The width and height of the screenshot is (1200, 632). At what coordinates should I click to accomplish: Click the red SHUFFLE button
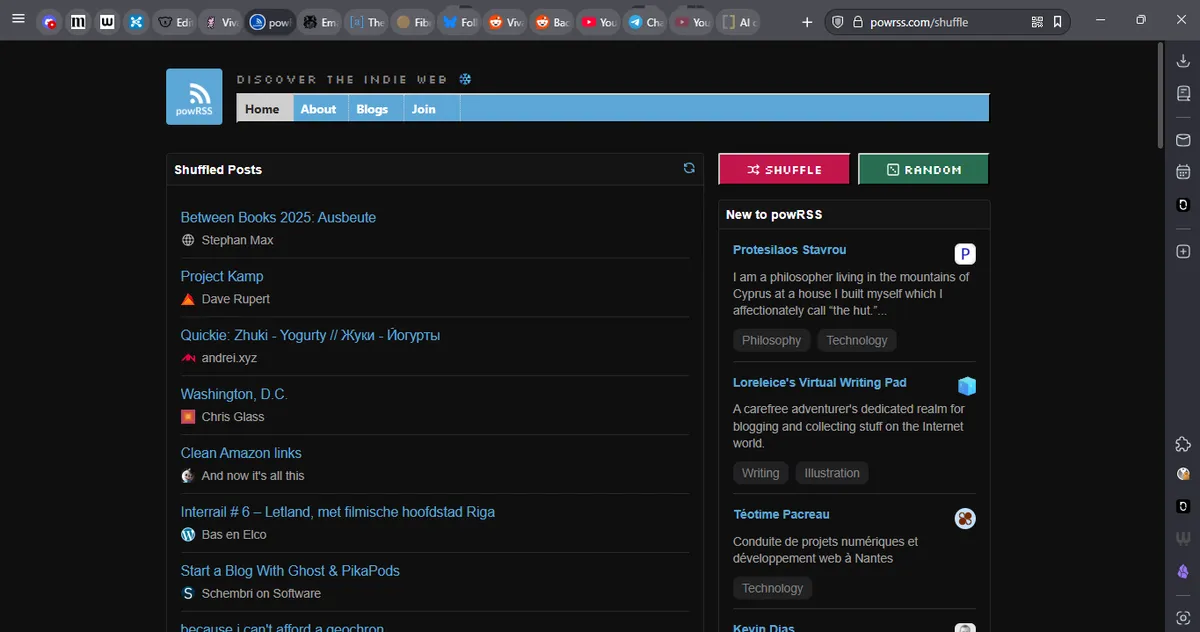pyautogui.click(x=784, y=169)
